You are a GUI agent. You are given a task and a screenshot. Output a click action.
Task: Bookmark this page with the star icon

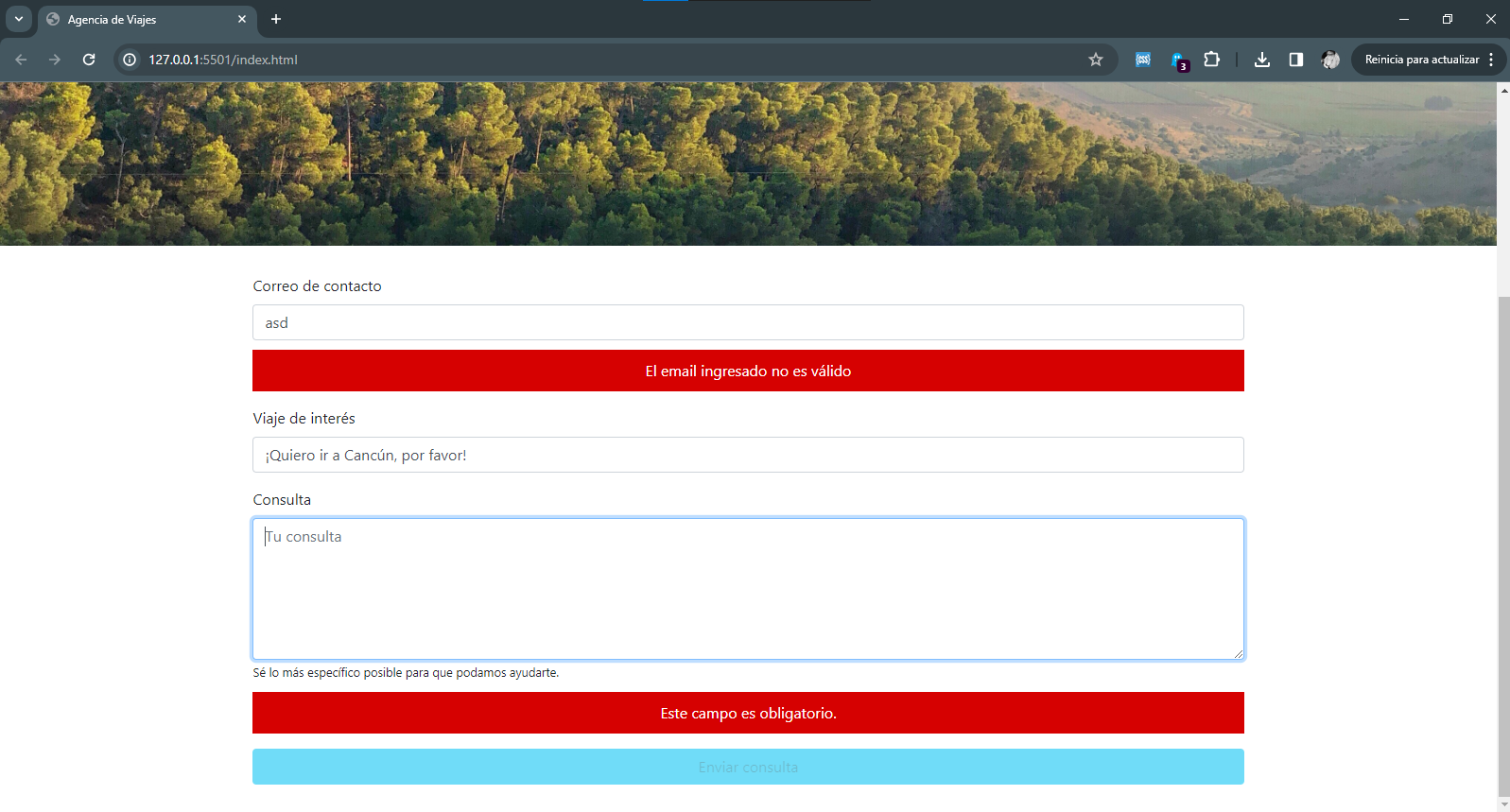[x=1096, y=60]
